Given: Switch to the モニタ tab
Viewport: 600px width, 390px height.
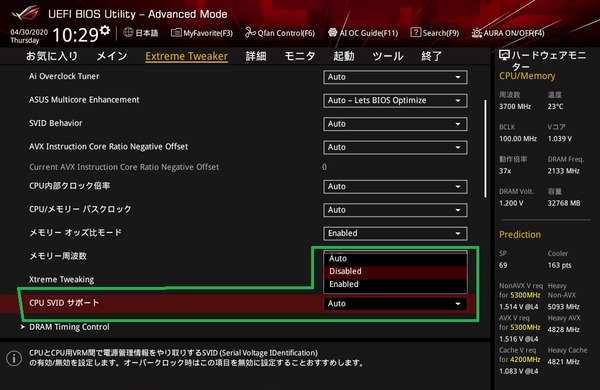Looking at the screenshot, I should [x=300, y=56].
